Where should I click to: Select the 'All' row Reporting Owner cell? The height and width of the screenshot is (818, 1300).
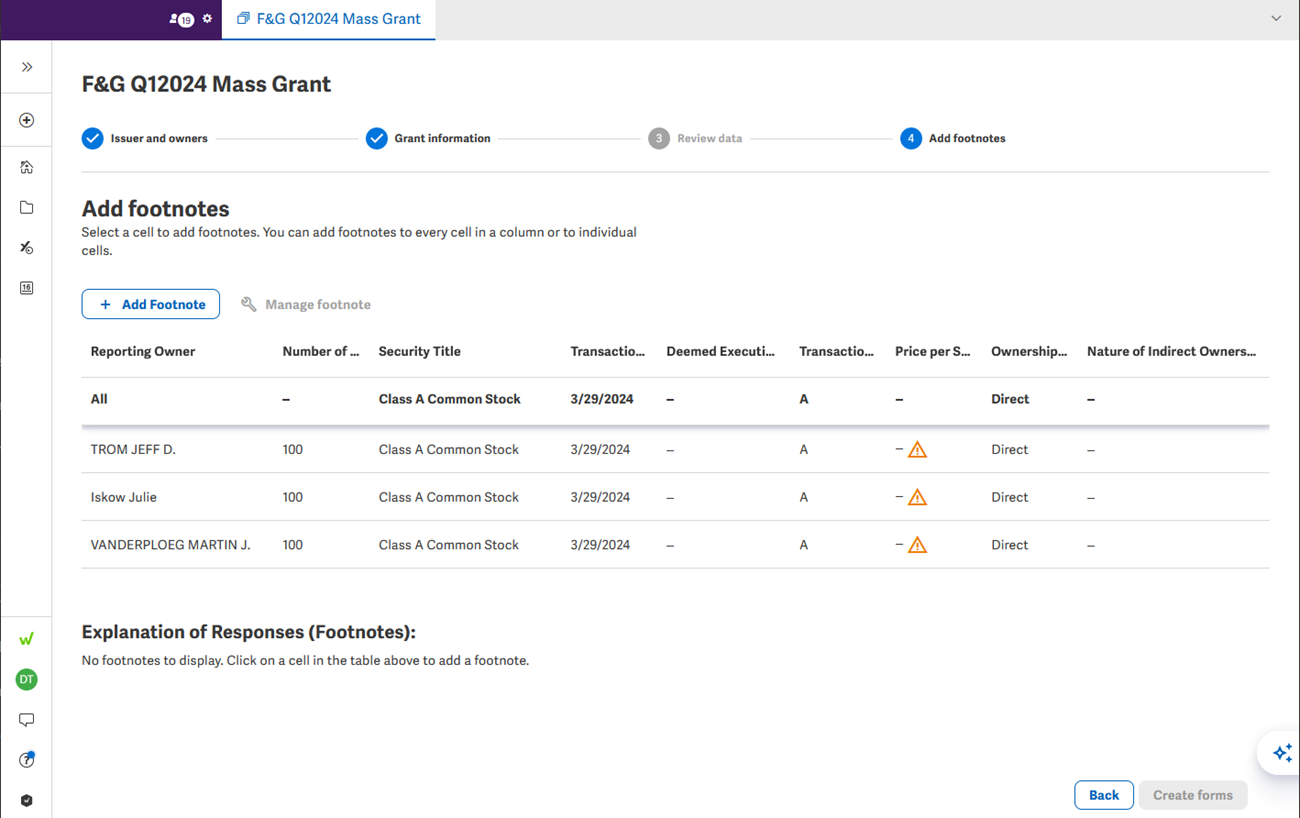tap(99, 399)
